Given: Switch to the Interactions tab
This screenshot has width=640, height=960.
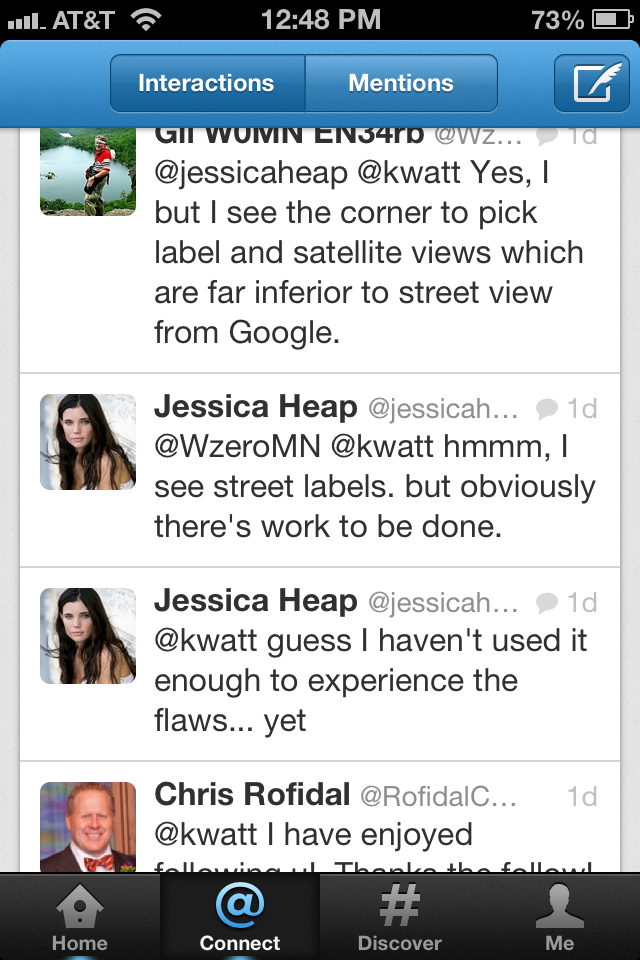Looking at the screenshot, I should point(207,83).
